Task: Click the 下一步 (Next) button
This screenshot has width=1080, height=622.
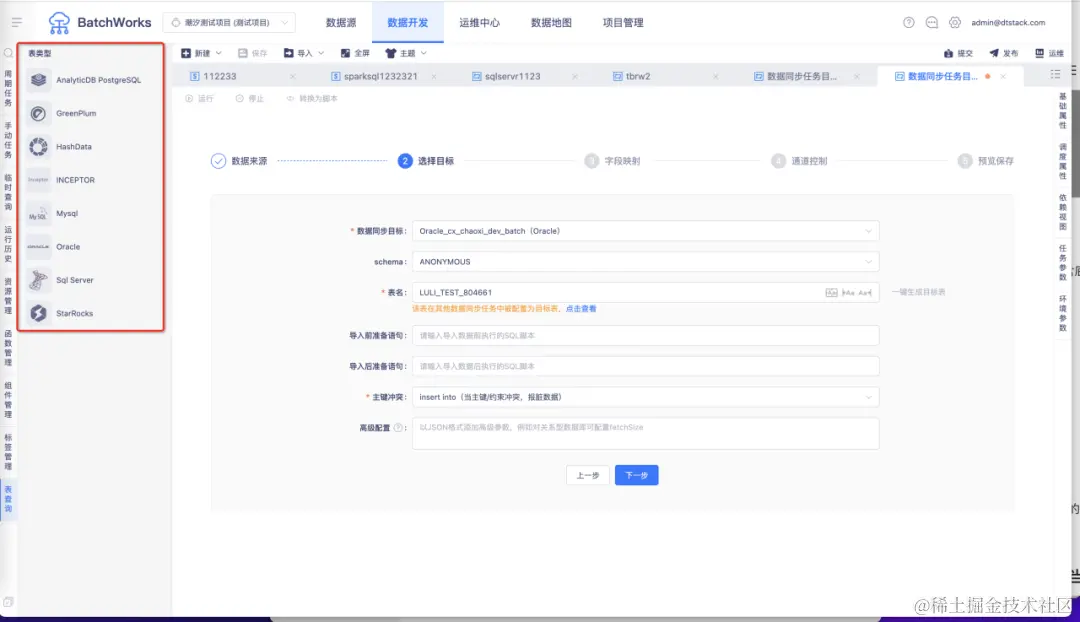Action: point(637,475)
